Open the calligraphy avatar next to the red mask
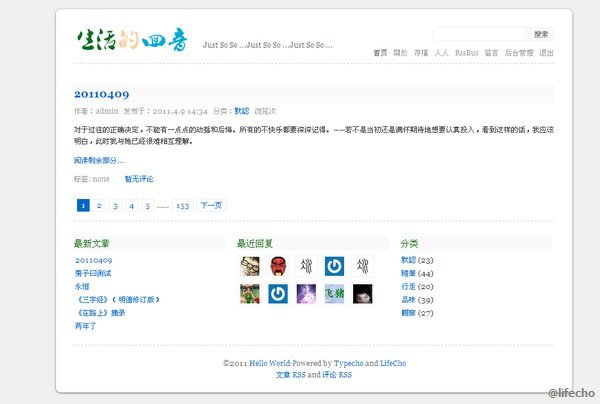 [x=306, y=266]
